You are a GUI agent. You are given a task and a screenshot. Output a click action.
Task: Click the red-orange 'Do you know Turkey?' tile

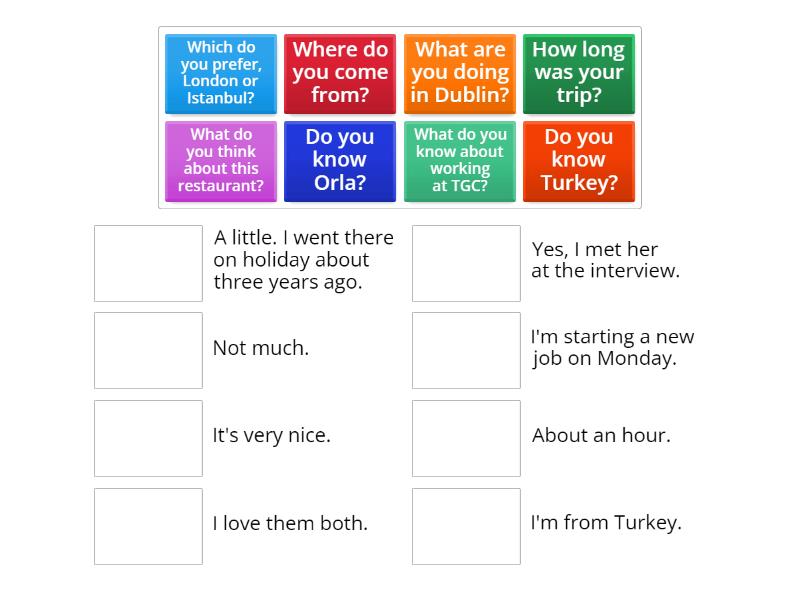tap(579, 161)
